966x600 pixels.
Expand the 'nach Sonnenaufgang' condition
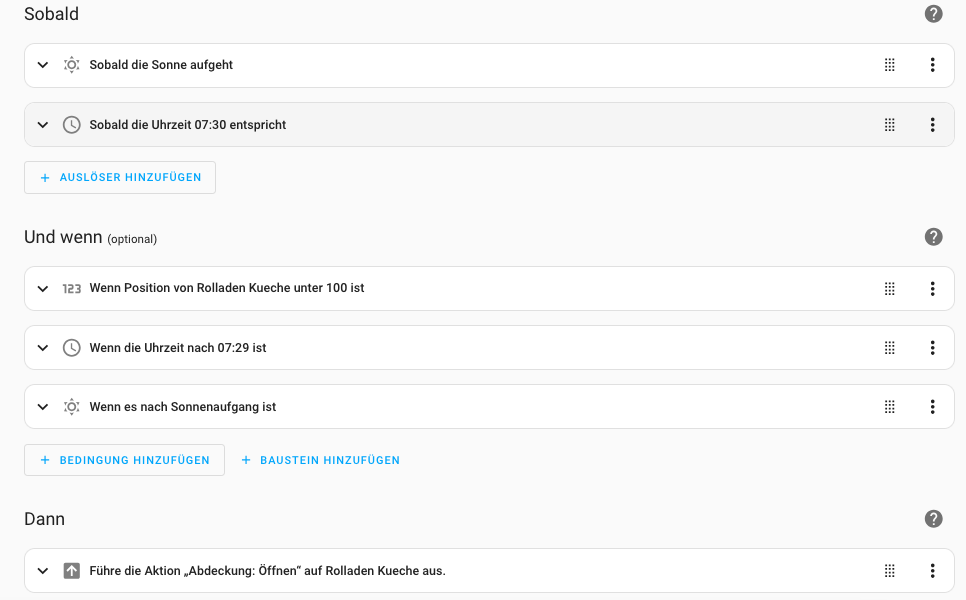tap(43, 407)
